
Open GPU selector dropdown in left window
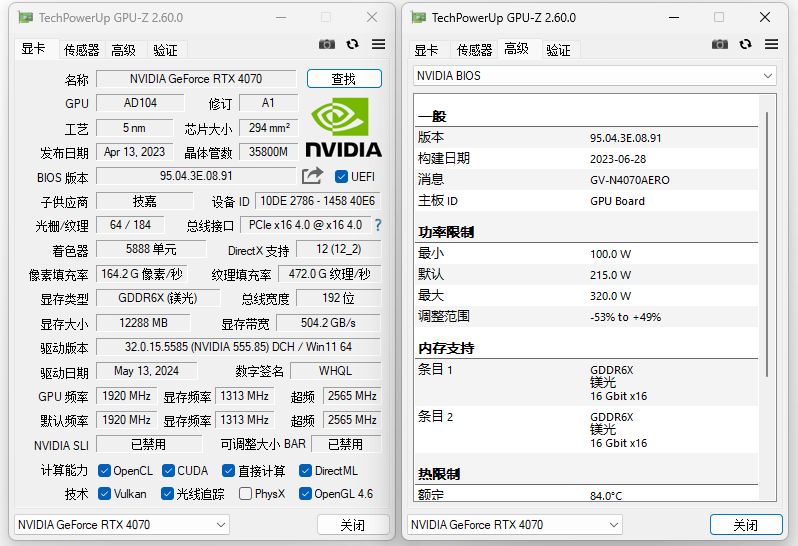tap(122, 524)
